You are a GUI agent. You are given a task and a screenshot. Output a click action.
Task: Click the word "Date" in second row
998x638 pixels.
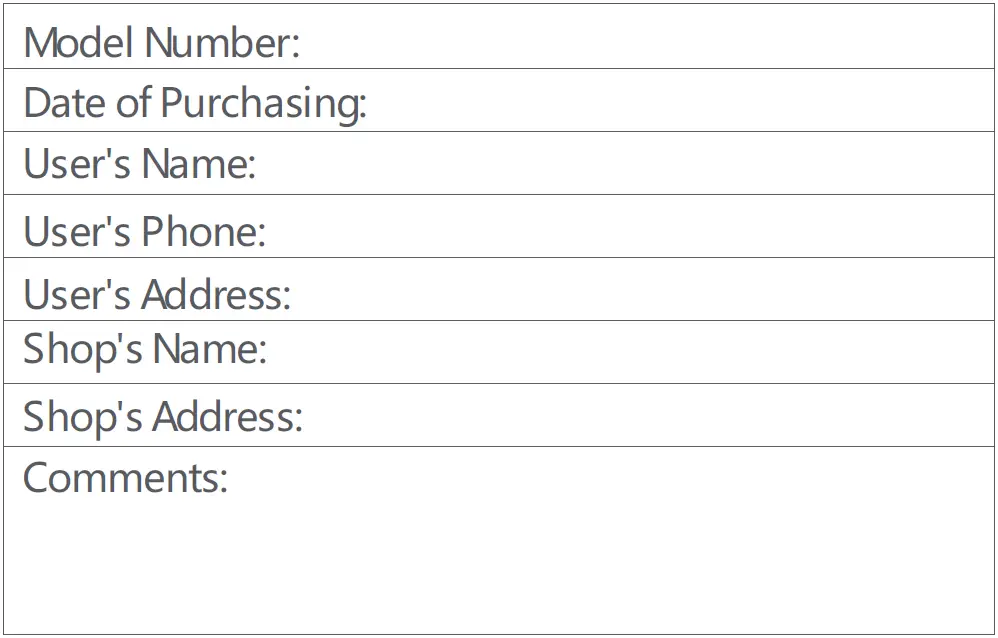click(64, 103)
